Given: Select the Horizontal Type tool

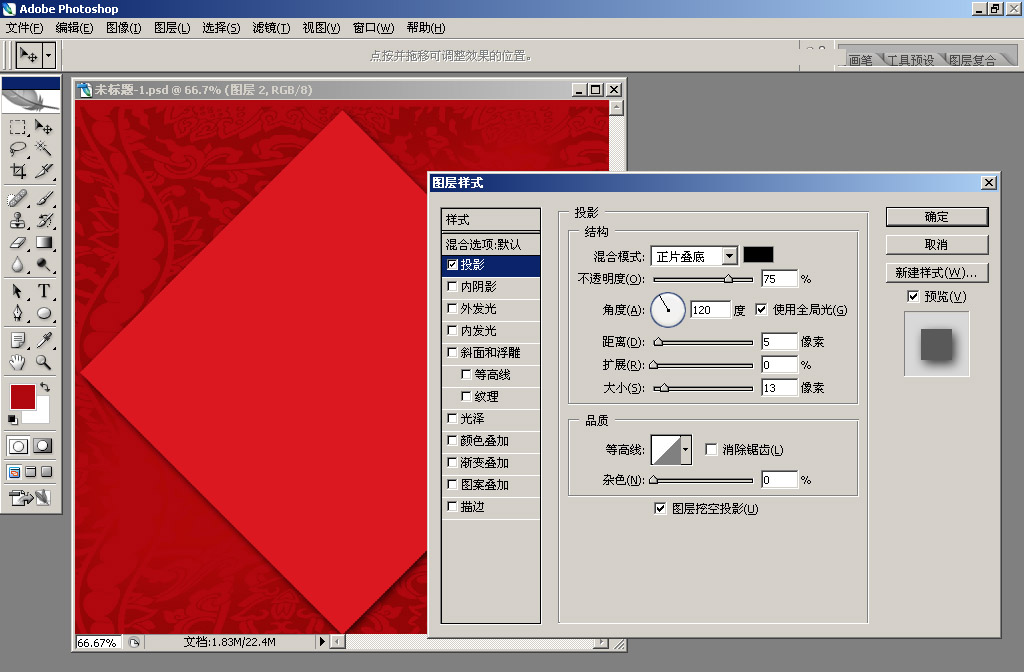Looking at the screenshot, I should [x=44, y=291].
